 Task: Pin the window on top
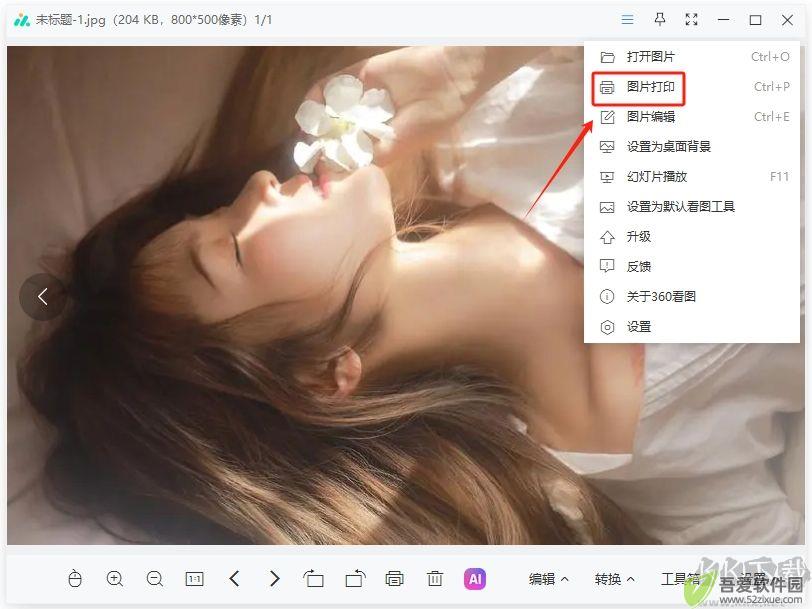(x=659, y=20)
